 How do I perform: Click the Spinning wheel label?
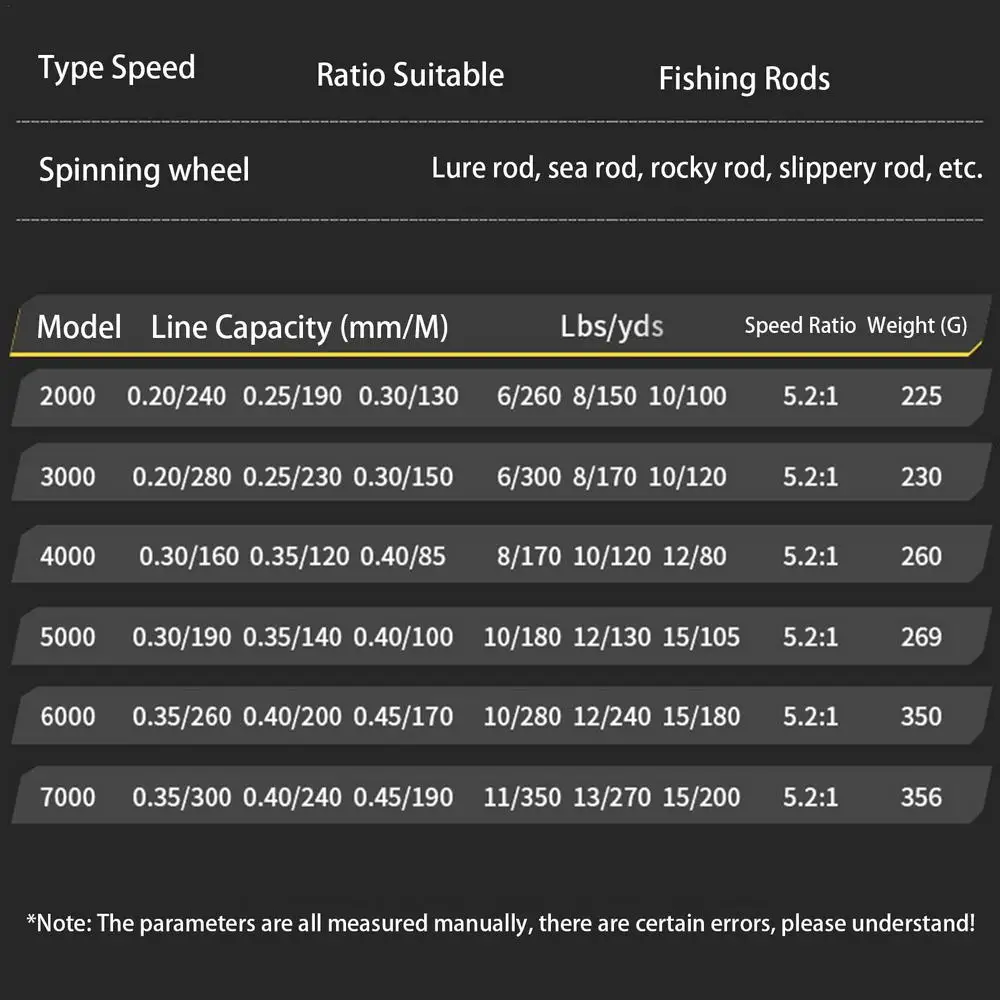coord(144,170)
